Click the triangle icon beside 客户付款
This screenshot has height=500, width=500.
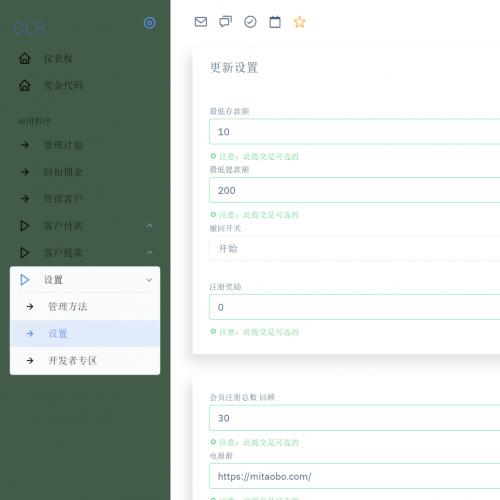[x=24, y=226]
